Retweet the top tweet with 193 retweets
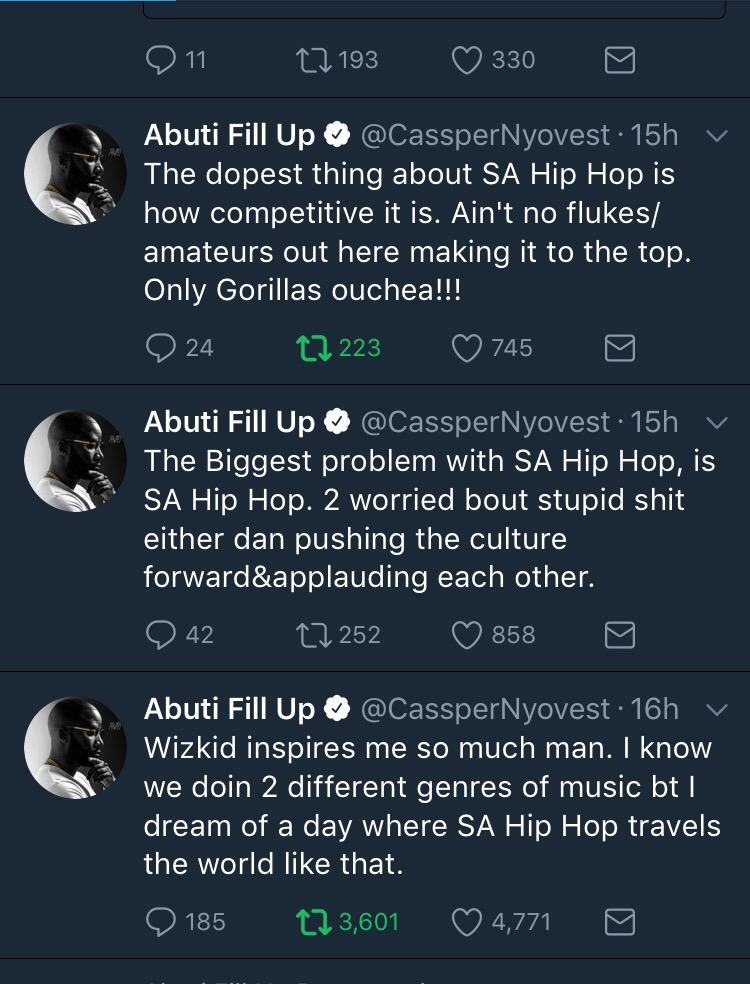Image resolution: width=750 pixels, height=984 pixels. [x=313, y=60]
